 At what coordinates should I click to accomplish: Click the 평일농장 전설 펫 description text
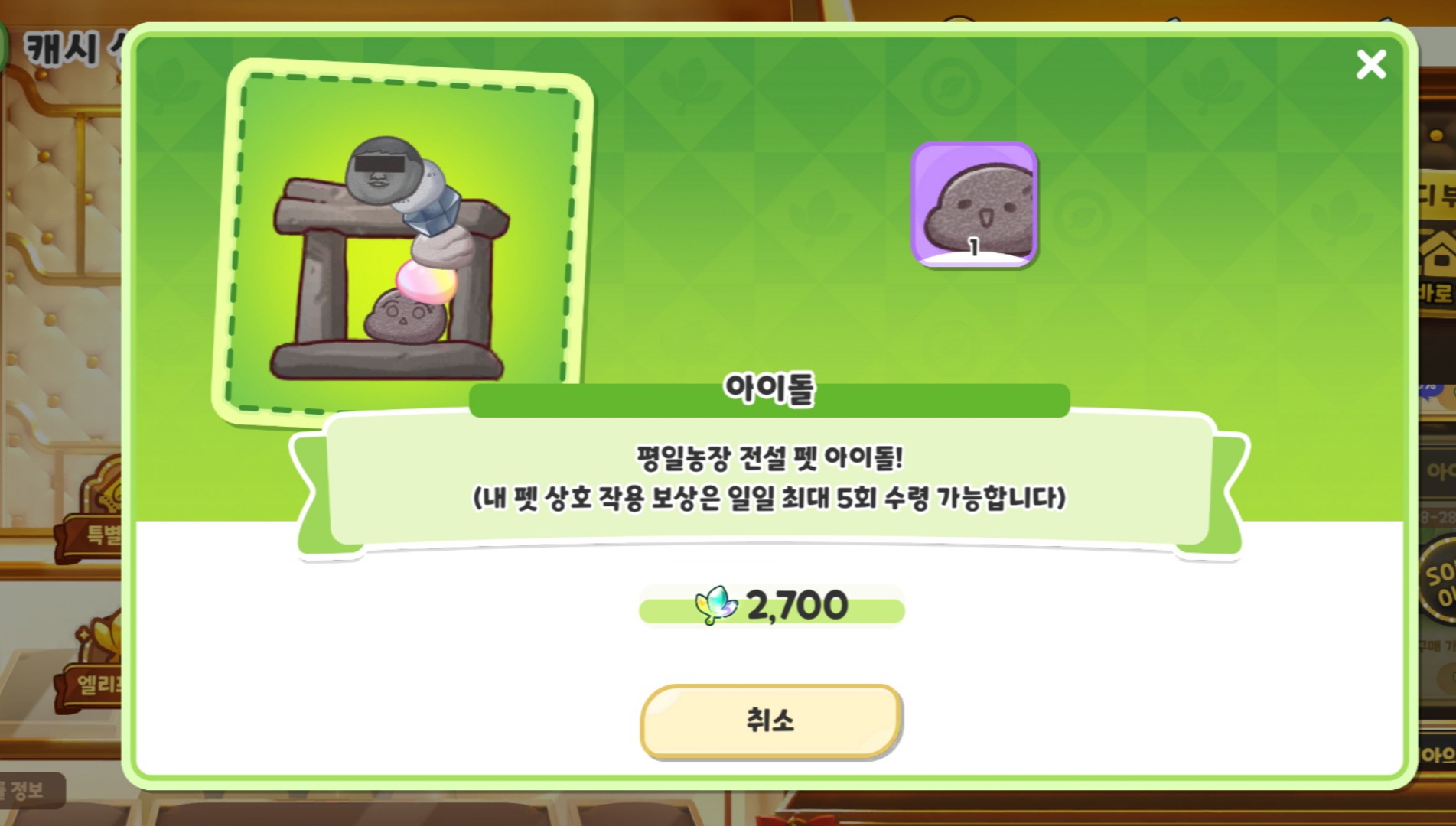(x=770, y=458)
